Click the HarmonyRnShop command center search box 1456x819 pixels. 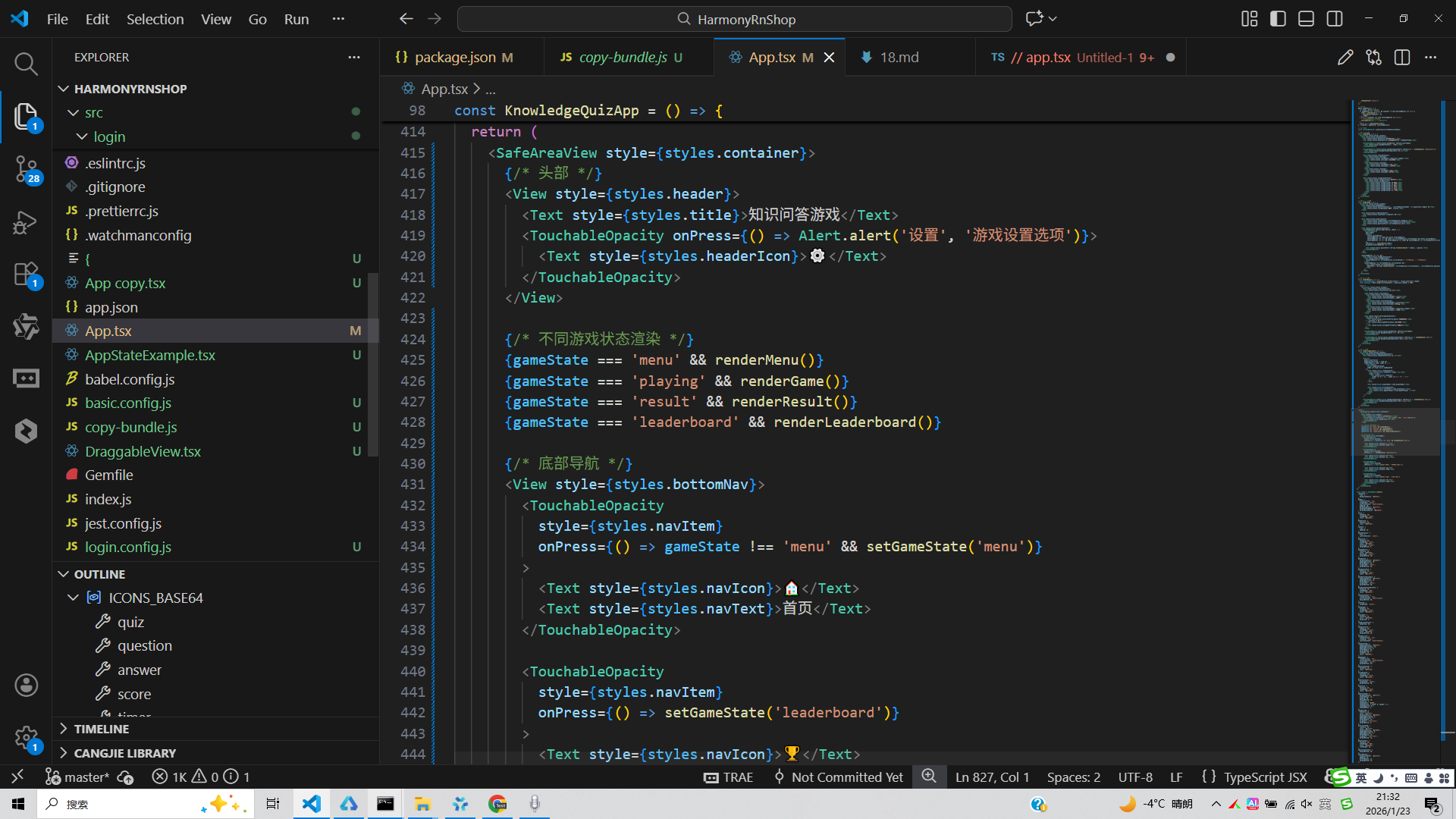pyautogui.click(x=734, y=19)
